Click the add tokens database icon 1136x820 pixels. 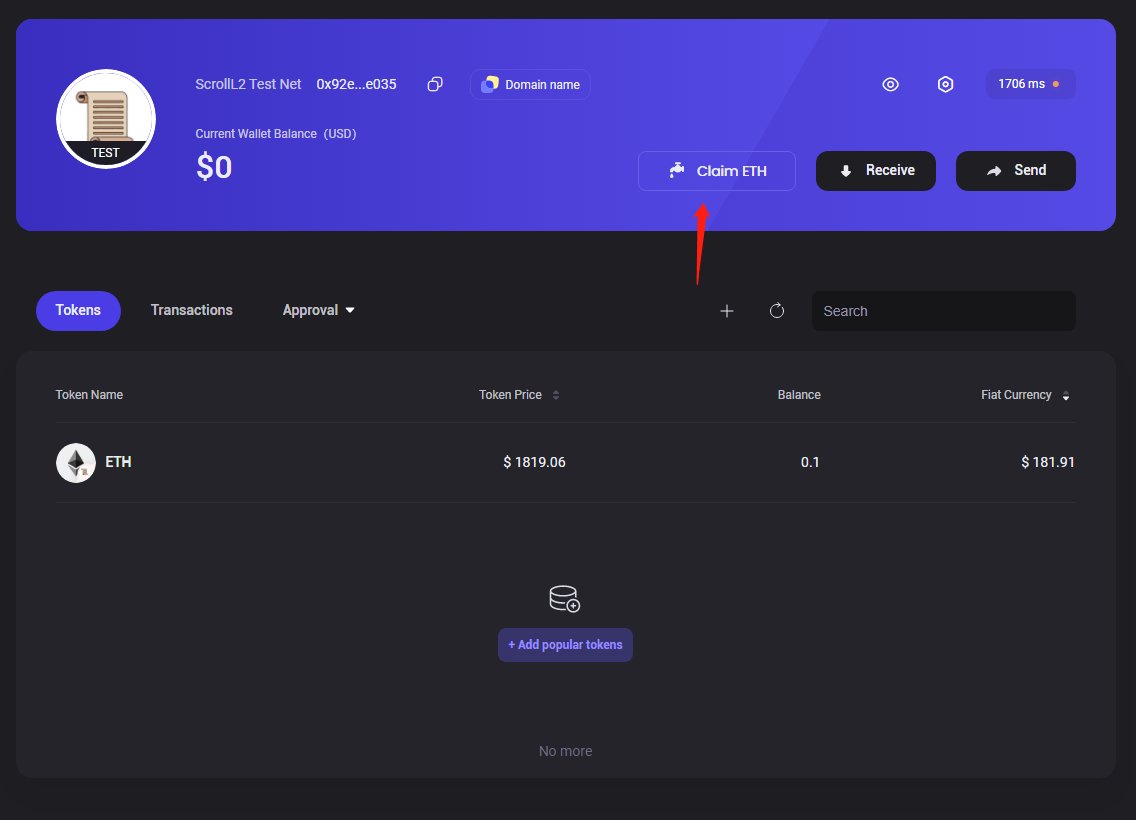click(x=564, y=598)
